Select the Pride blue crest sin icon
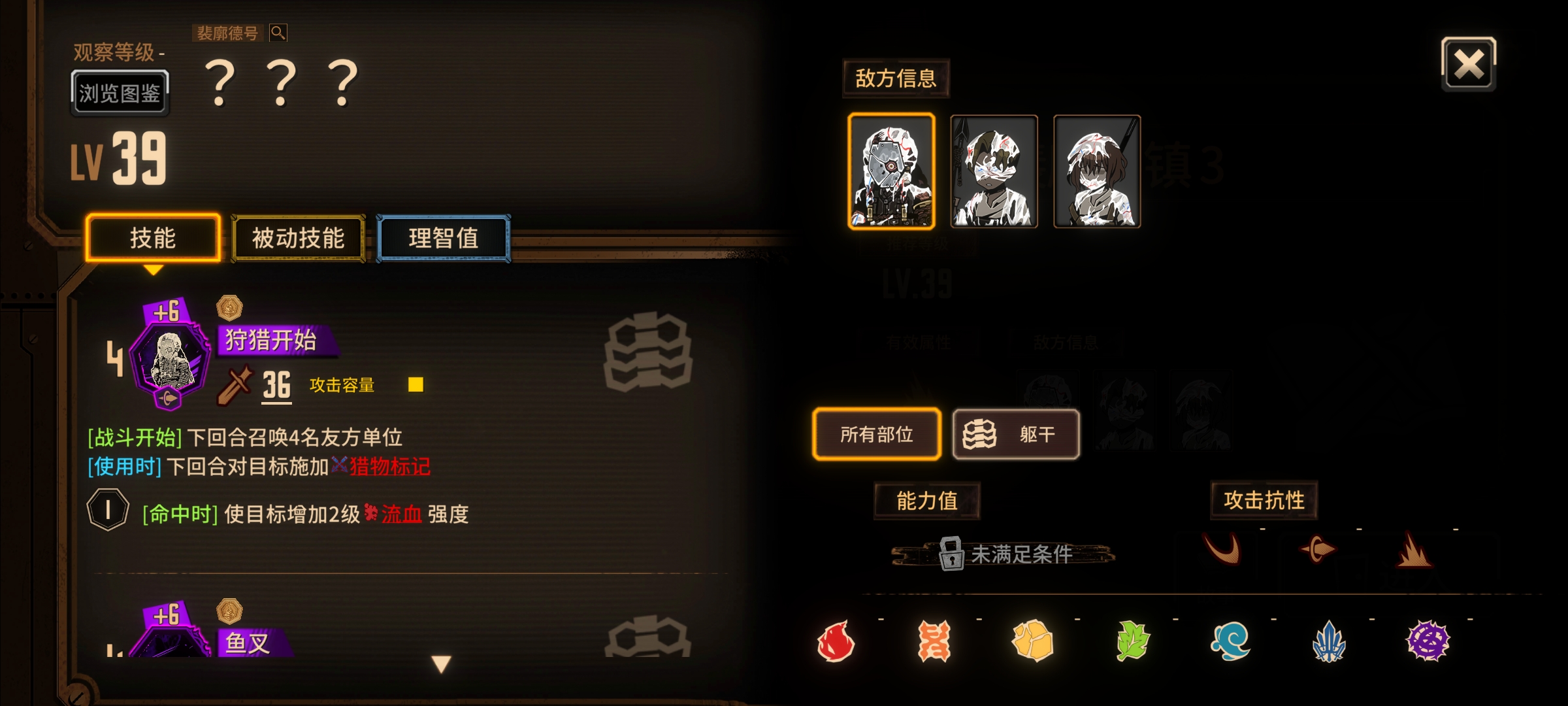Image resolution: width=1568 pixels, height=706 pixels. point(1329,641)
